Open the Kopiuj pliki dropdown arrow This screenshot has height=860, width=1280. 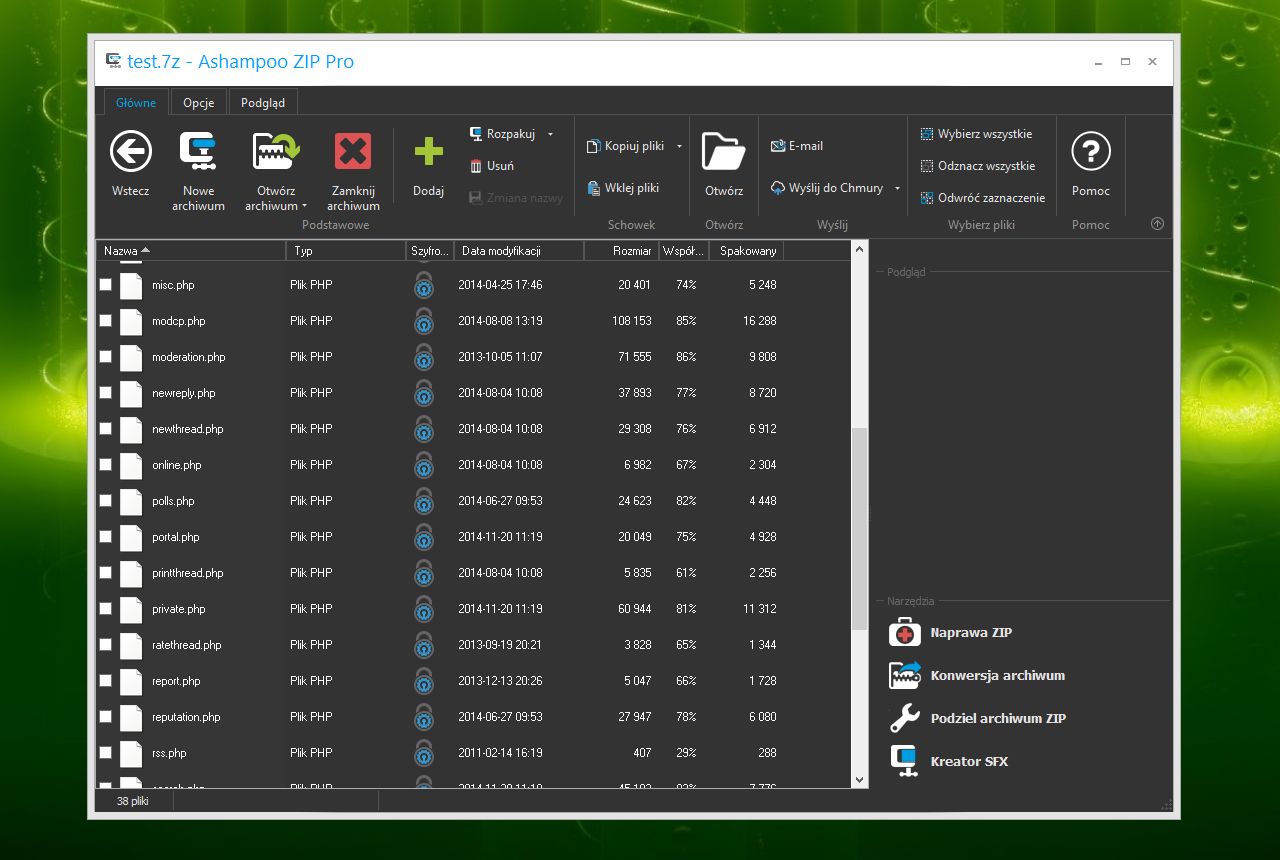[679, 146]
